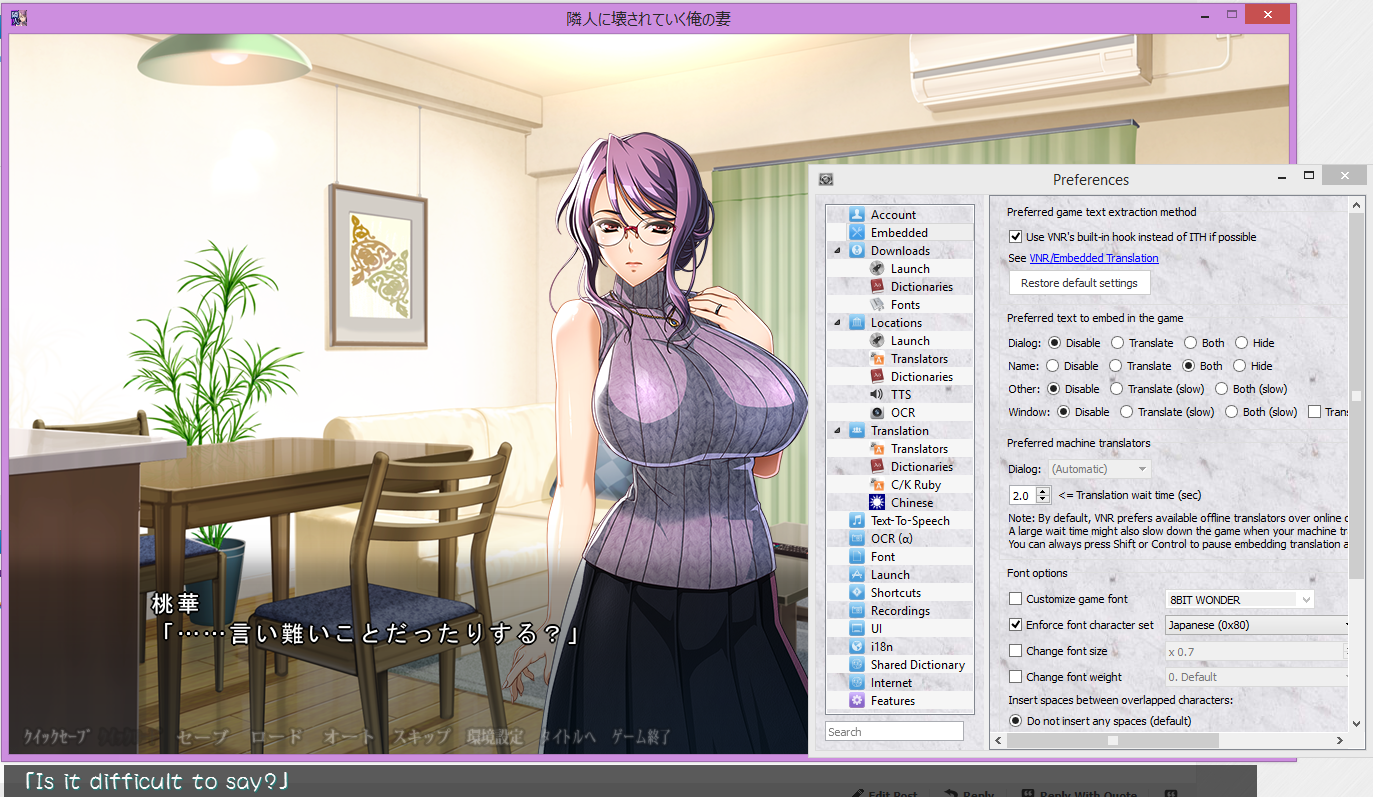
Task: Open the Launch icon under Downloads
Action: [x=877, y=268]
